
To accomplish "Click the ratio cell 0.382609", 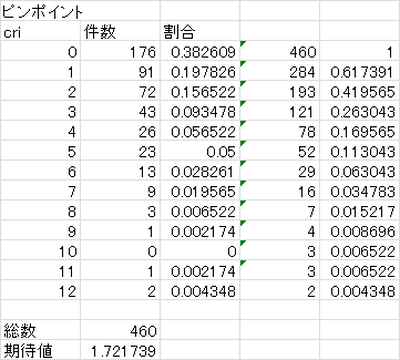I will click(x=200, y=51).
